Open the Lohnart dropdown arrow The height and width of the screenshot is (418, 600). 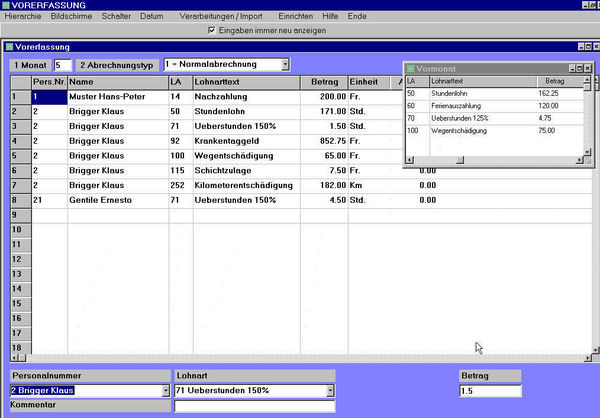pos(330,390)
